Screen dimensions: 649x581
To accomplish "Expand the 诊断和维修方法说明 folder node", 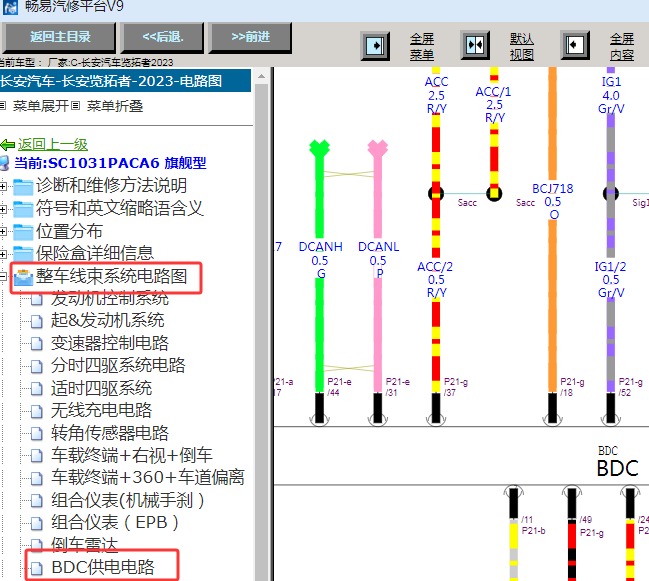I will (x=3, y=186).
